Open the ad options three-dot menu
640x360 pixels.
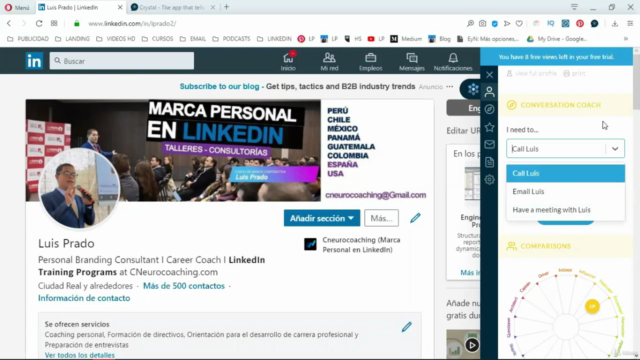[450, 87]
